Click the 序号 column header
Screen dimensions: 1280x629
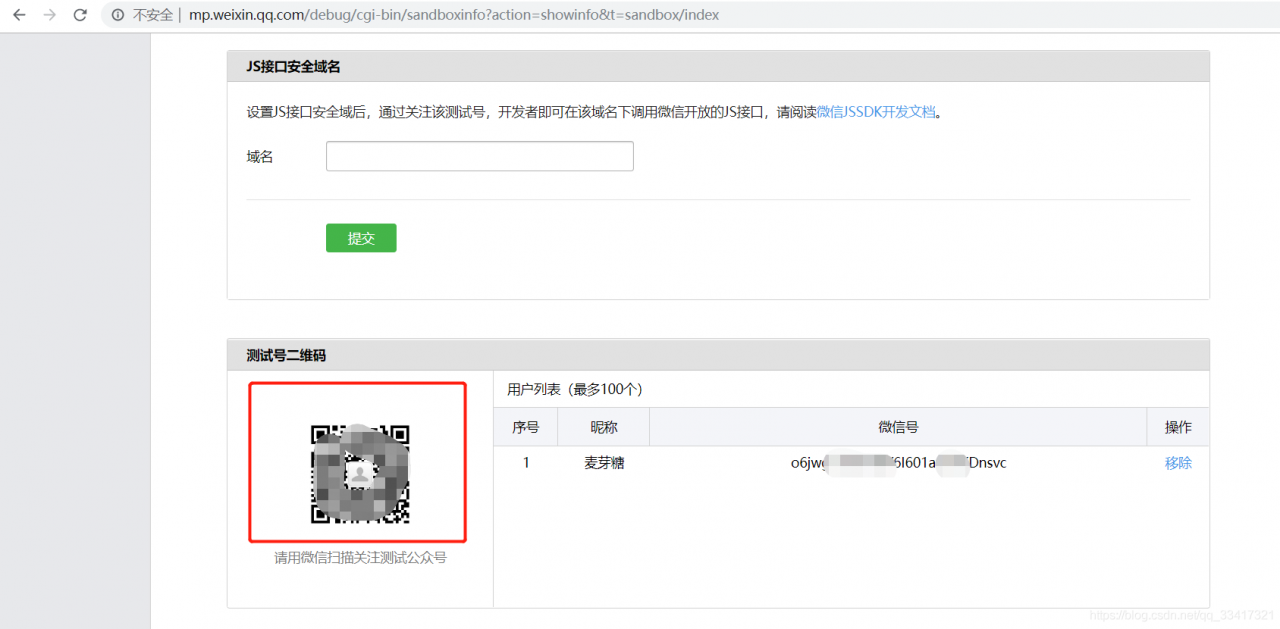coord(526,427)
